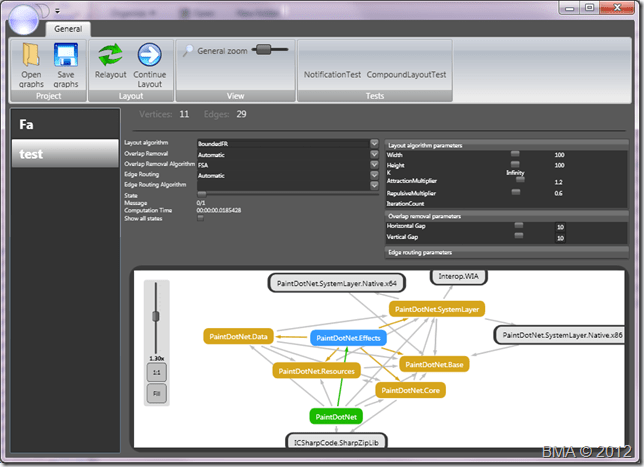Minimize the application window
The height and width of the screenshot is (467, 644).
570,7
